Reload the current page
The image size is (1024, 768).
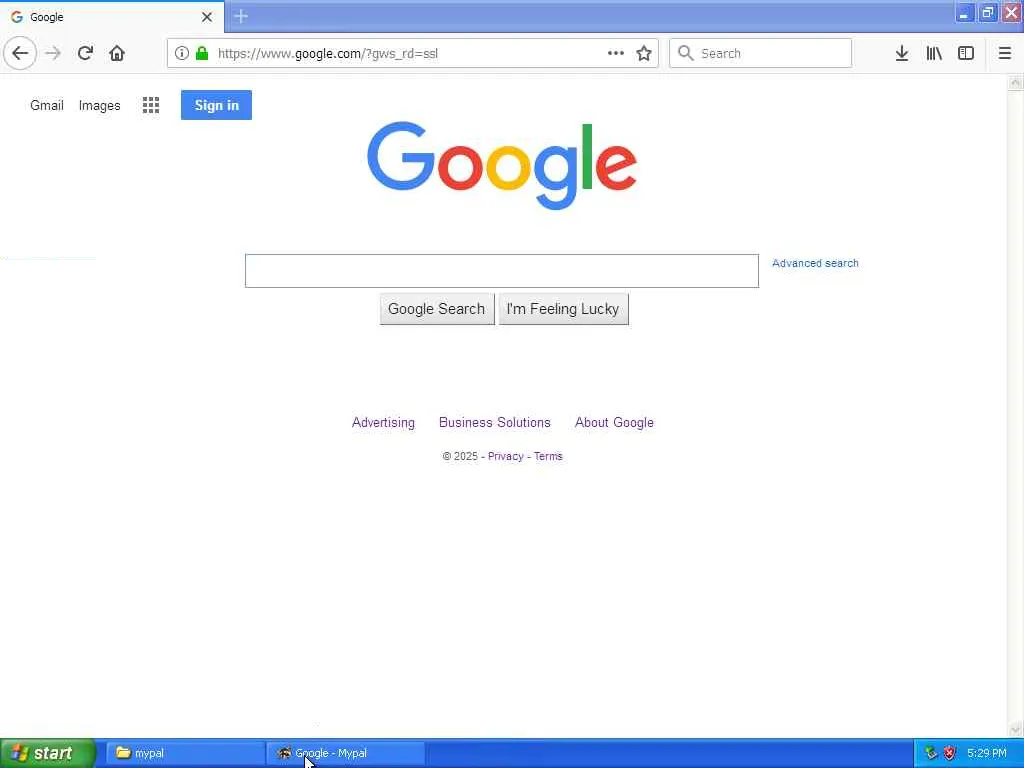coord(85,53)
